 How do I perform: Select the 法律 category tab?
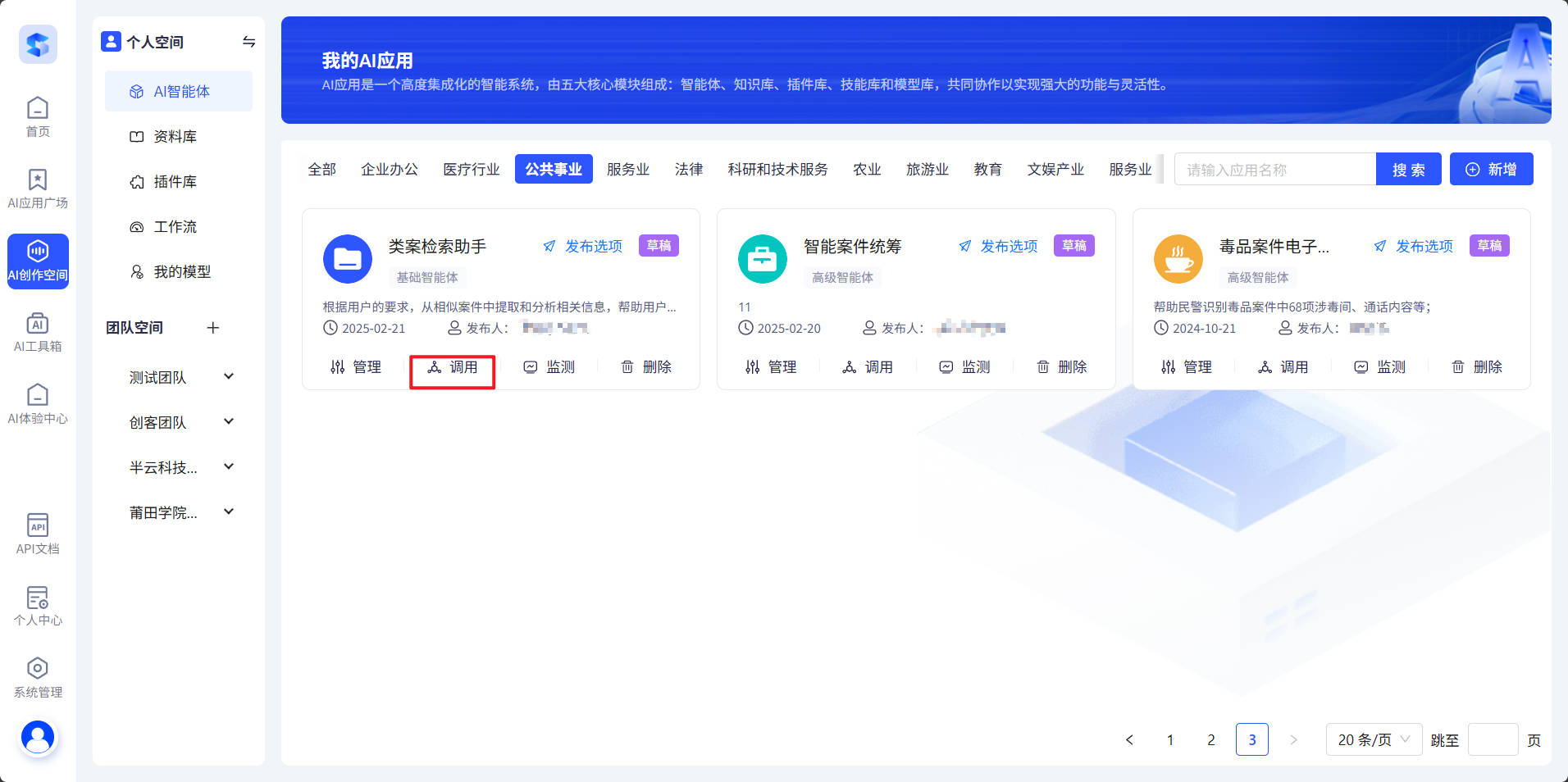tap(689, 169)
